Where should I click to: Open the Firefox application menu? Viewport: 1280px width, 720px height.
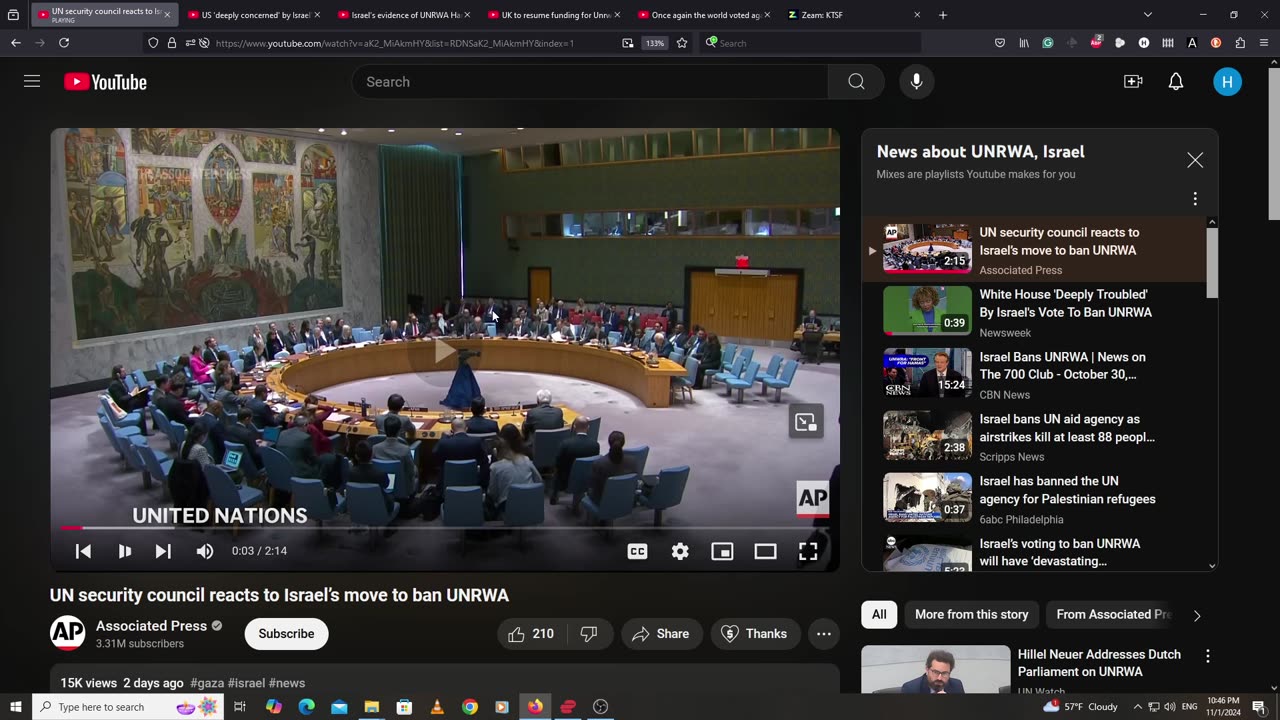click(1264, 43)
